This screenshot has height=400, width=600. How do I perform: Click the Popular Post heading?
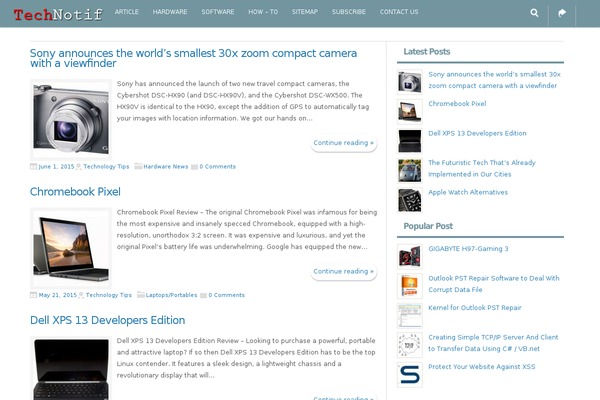click(428, 226)
